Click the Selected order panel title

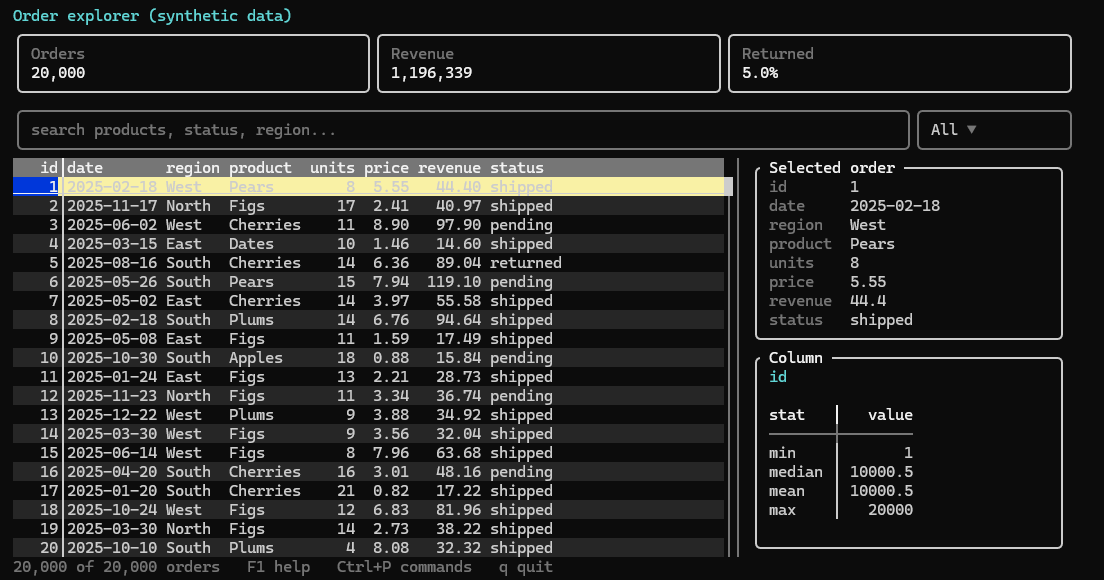click(x=832, y=168)
